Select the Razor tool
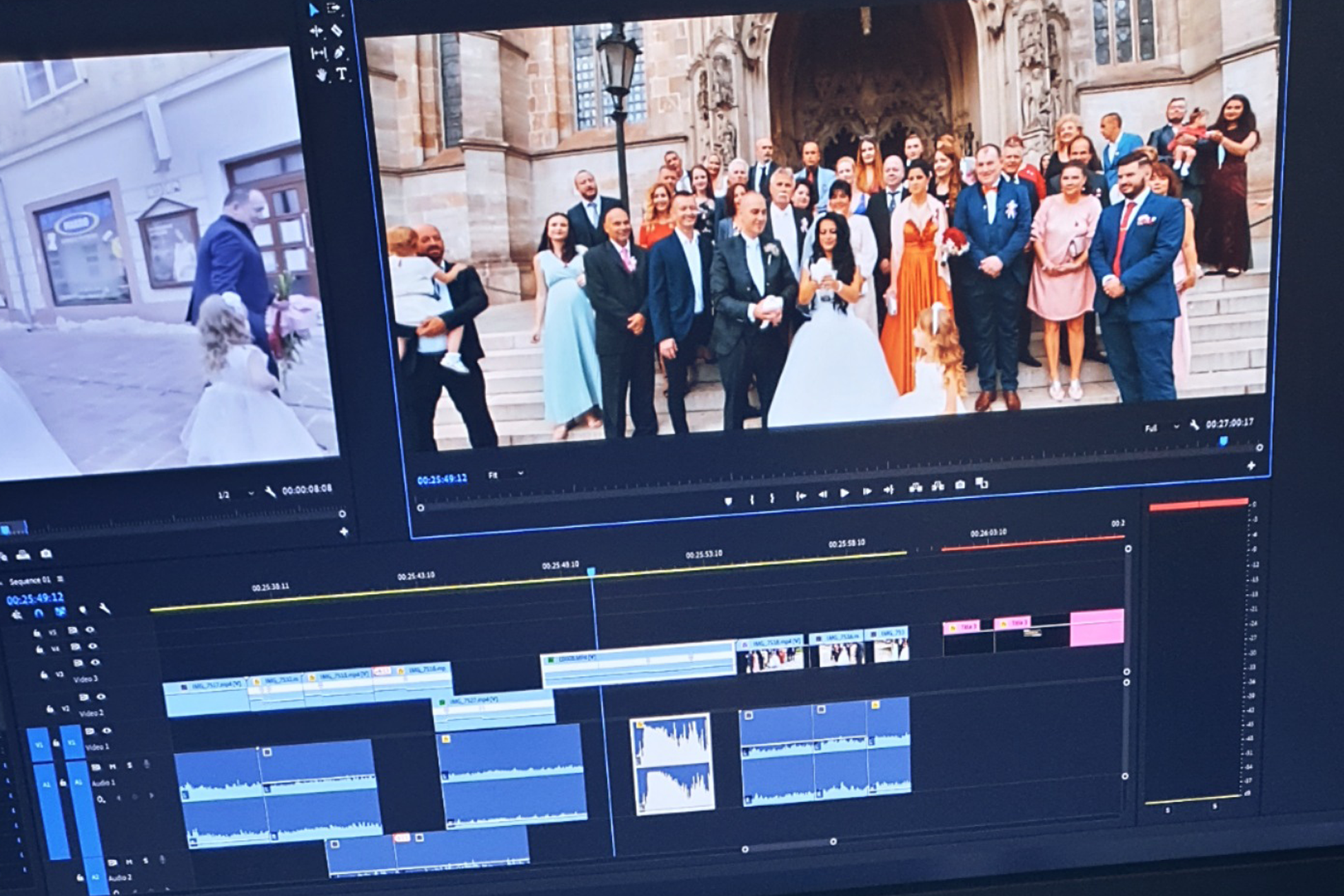The image size is (1344, 896). [336, 30]
